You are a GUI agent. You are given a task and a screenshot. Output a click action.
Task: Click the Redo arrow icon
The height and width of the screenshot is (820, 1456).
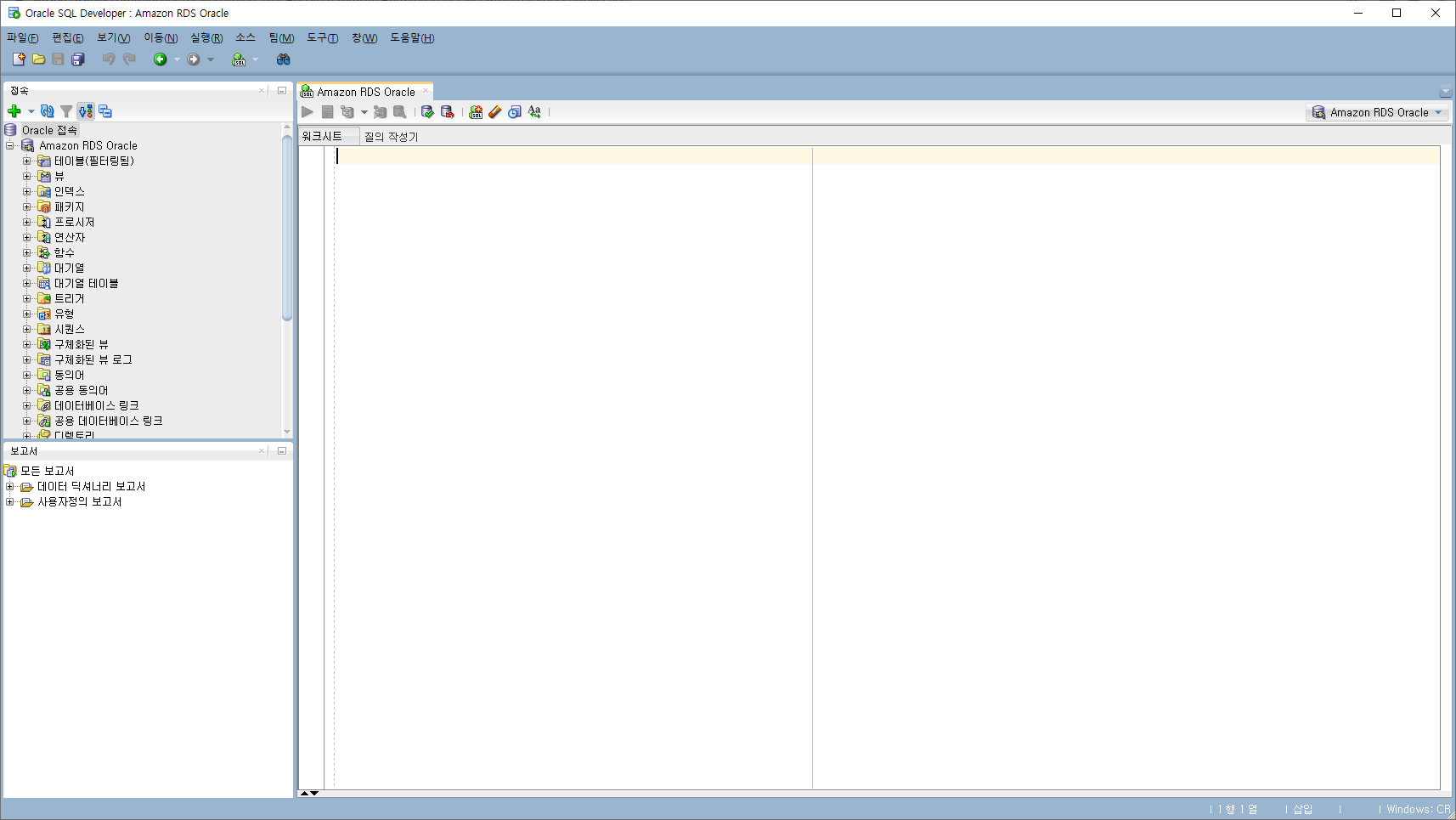point(129,59)
